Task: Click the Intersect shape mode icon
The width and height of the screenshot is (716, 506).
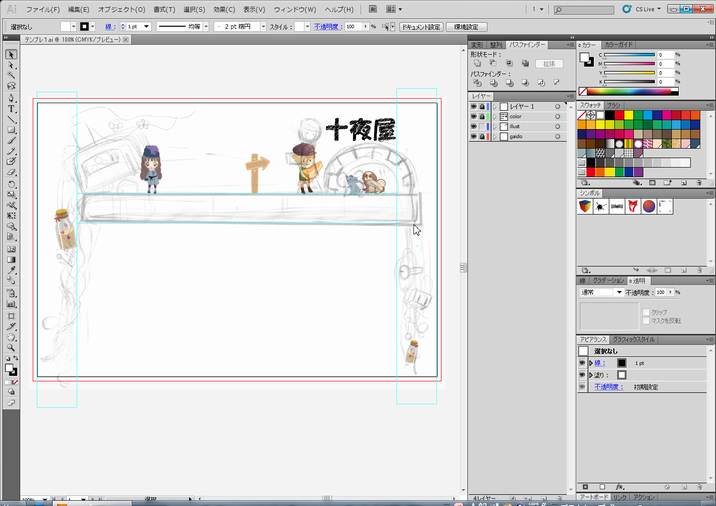Action: (509, 63)
